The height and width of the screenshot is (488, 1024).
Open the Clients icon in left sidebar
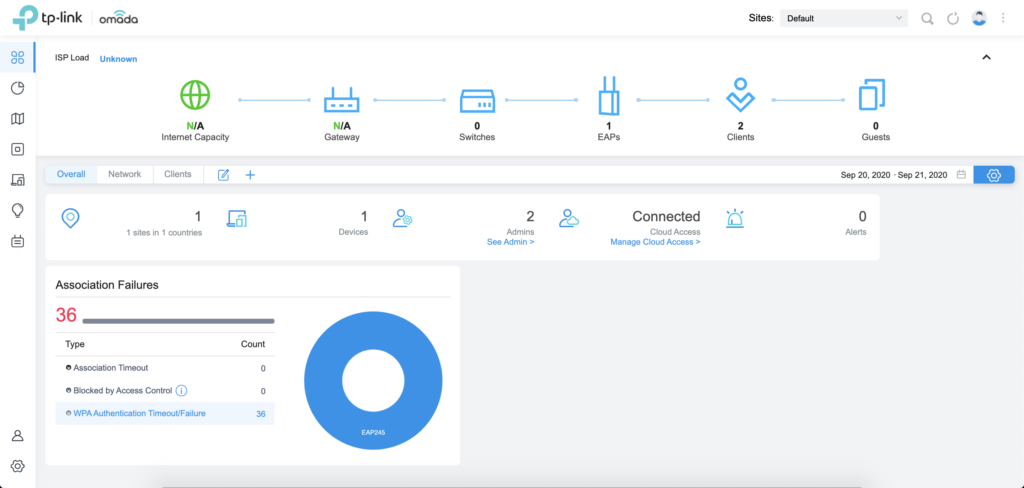pos(17,180)
